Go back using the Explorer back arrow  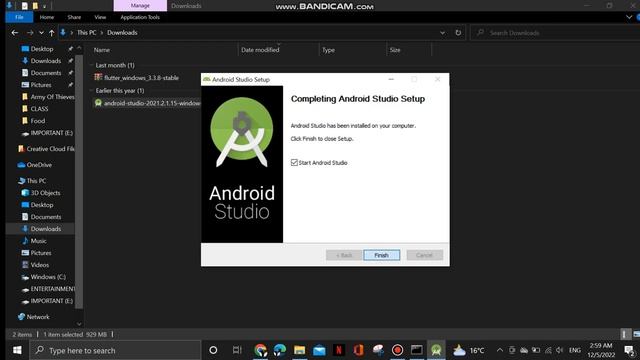pyautogui.click(x=15, y=33)
